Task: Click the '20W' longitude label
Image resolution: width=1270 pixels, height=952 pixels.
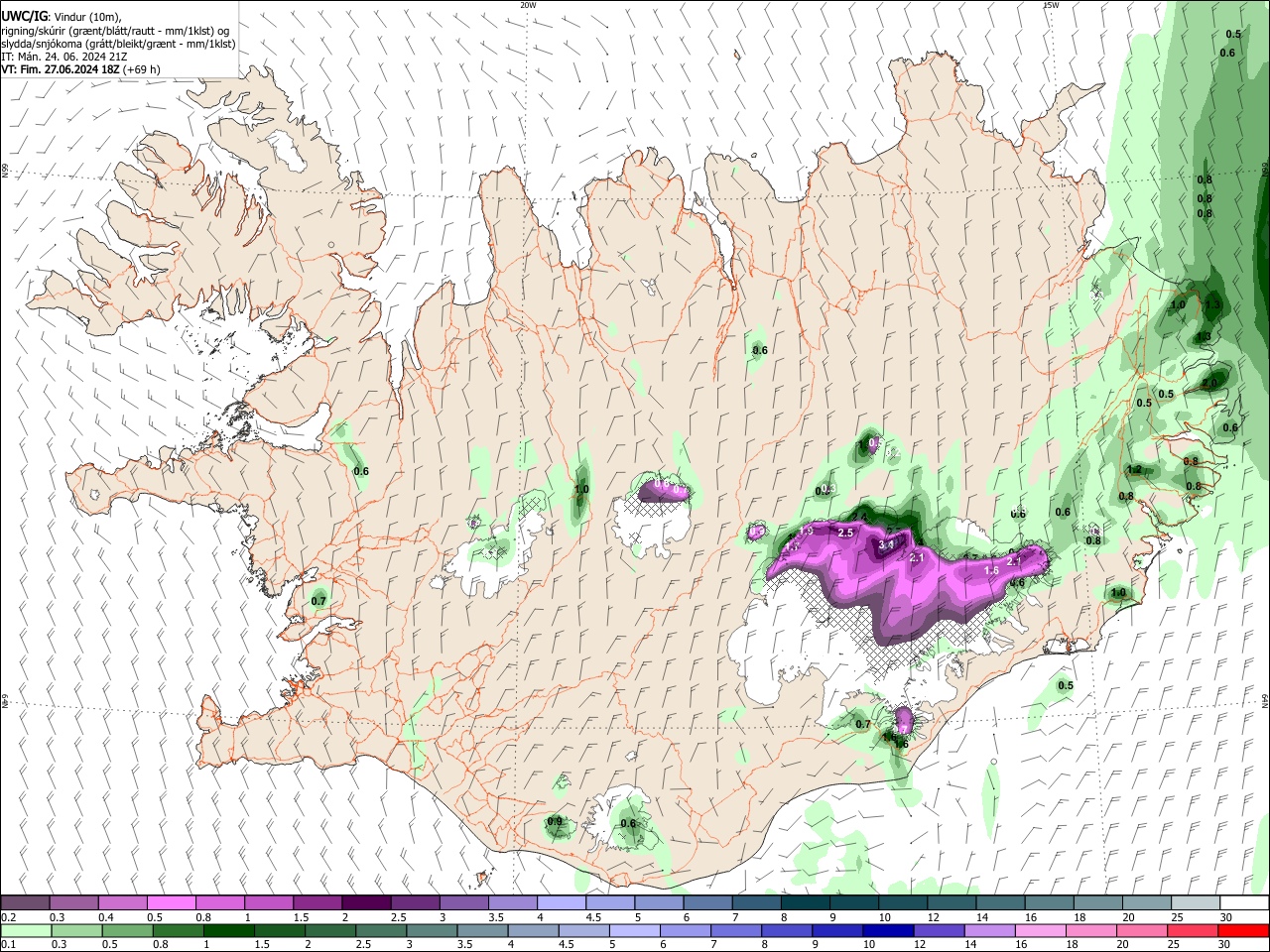Action: (528, 5)
